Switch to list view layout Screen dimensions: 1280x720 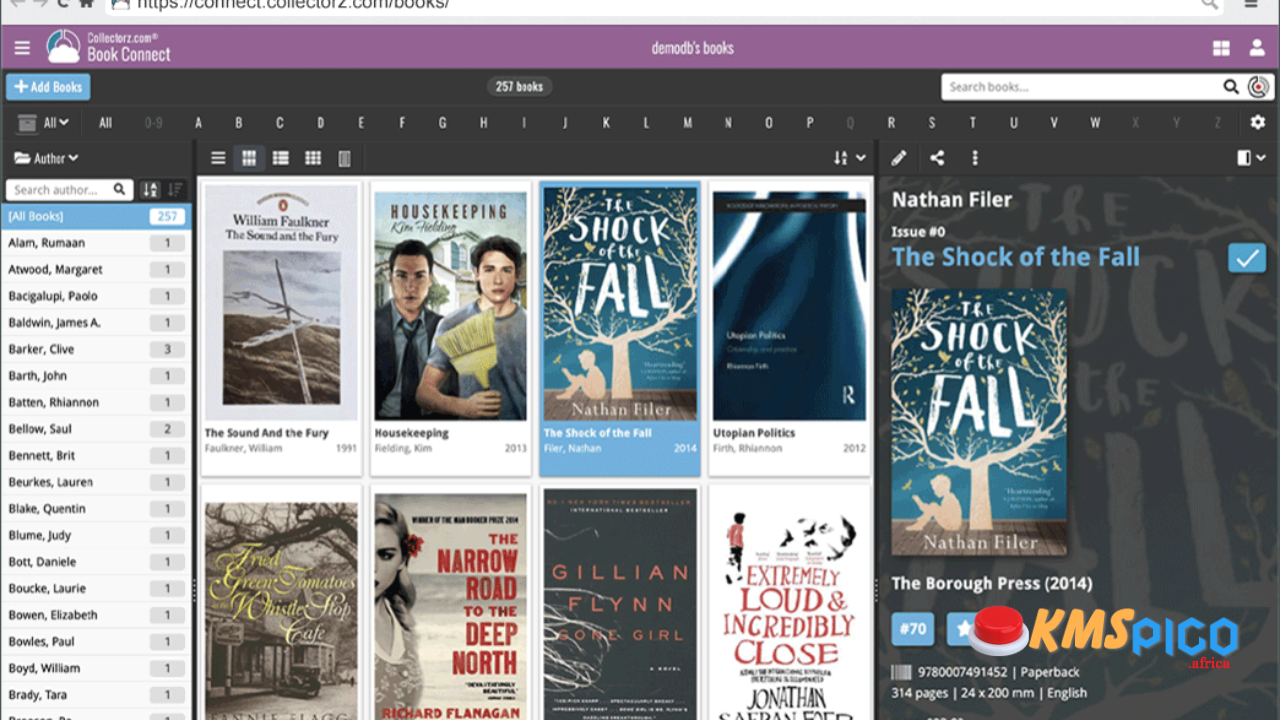tap(218, 158)
